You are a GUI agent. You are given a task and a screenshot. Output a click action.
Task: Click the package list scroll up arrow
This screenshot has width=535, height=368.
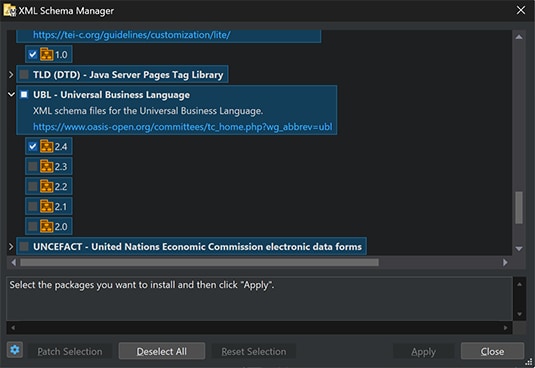pyautogui.click(x=519, y=37)
